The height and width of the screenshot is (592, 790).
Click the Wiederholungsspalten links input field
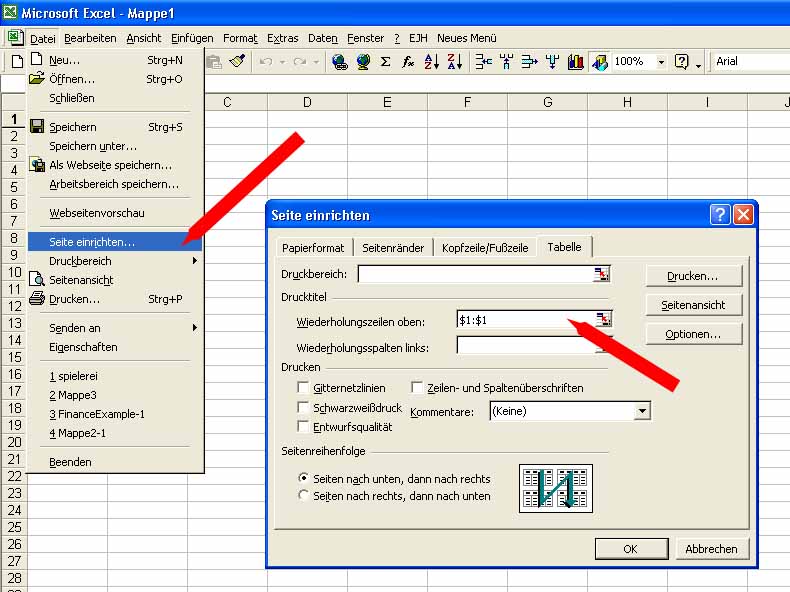[x=525, y=346]
